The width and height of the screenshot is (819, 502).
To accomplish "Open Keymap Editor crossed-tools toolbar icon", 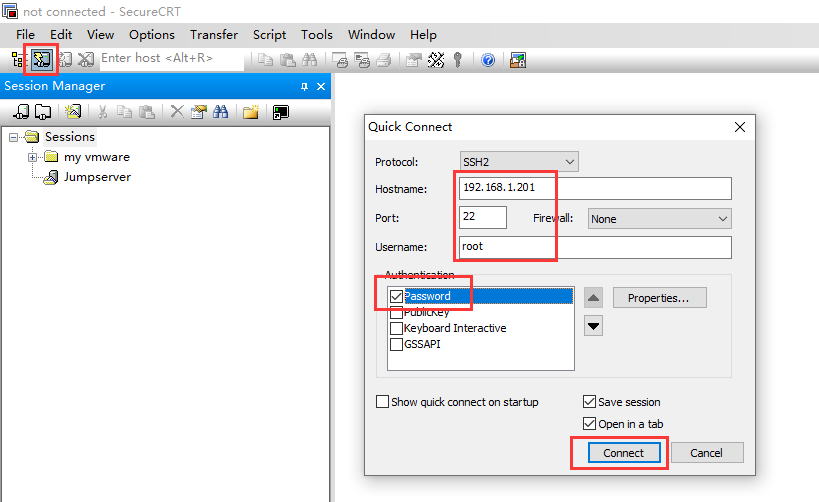I will (436, 60).
